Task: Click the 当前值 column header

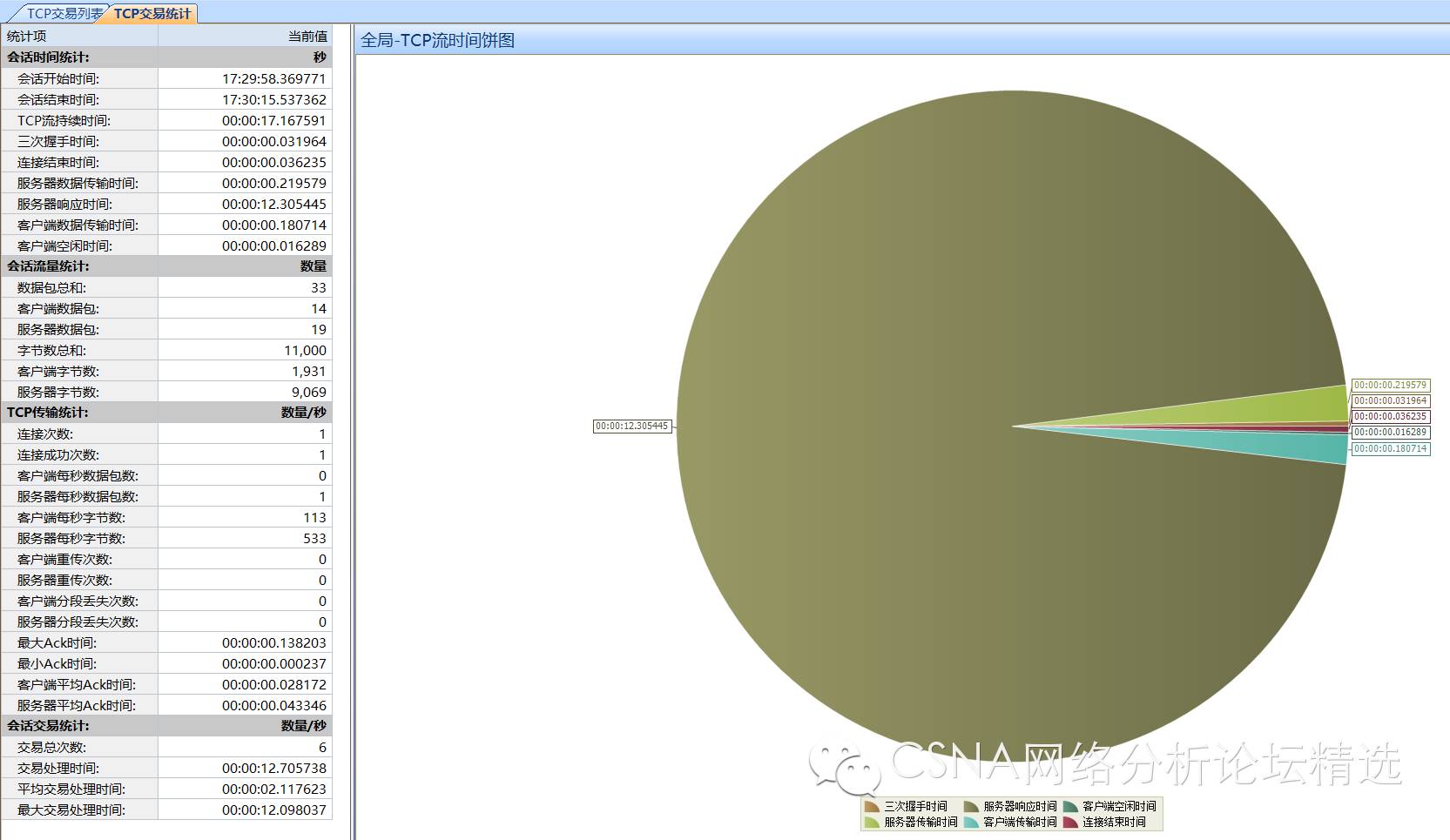Action: pyautogui.click(x=245, y=36)
